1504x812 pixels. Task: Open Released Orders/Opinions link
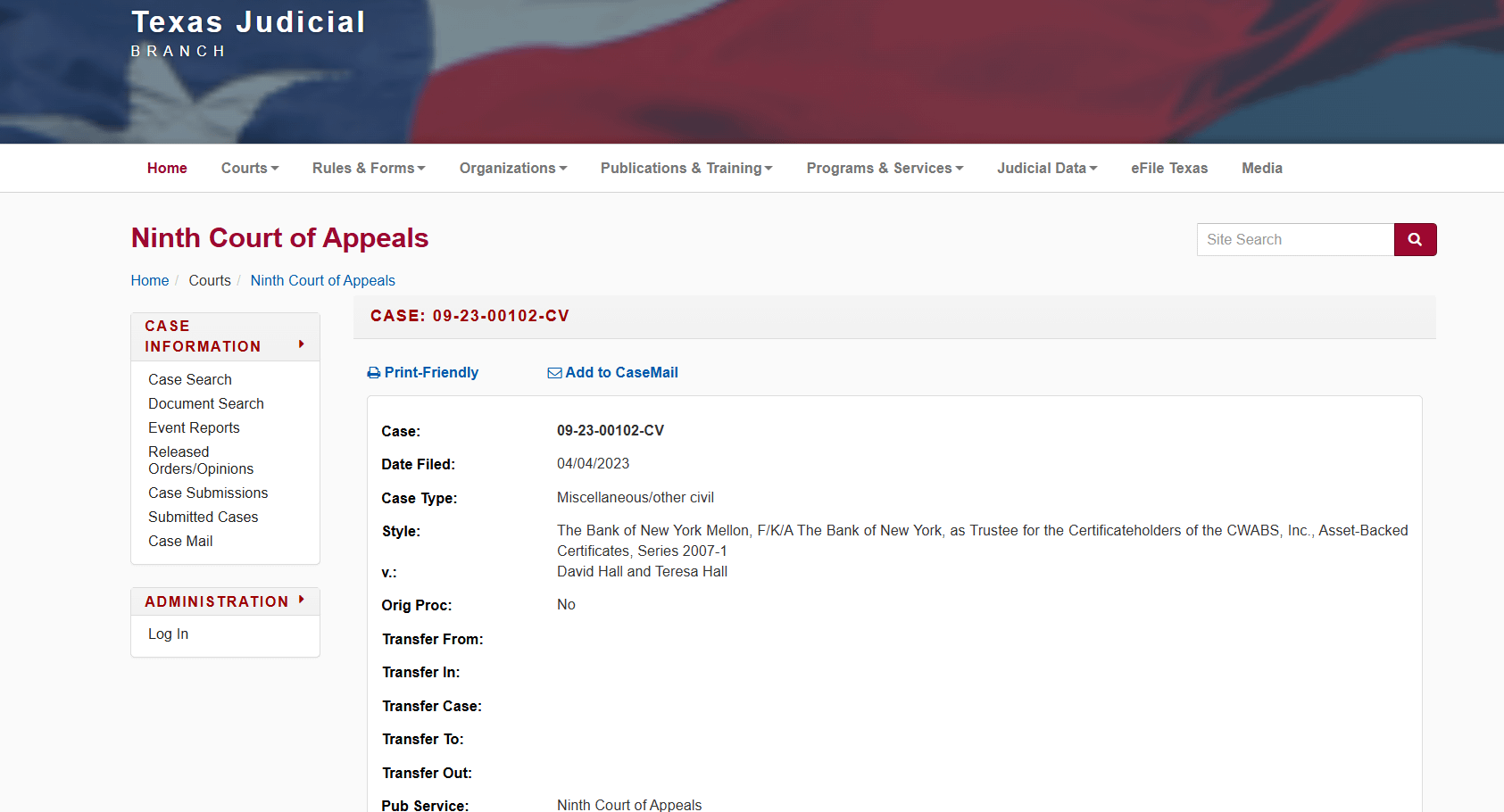point(201,460)
